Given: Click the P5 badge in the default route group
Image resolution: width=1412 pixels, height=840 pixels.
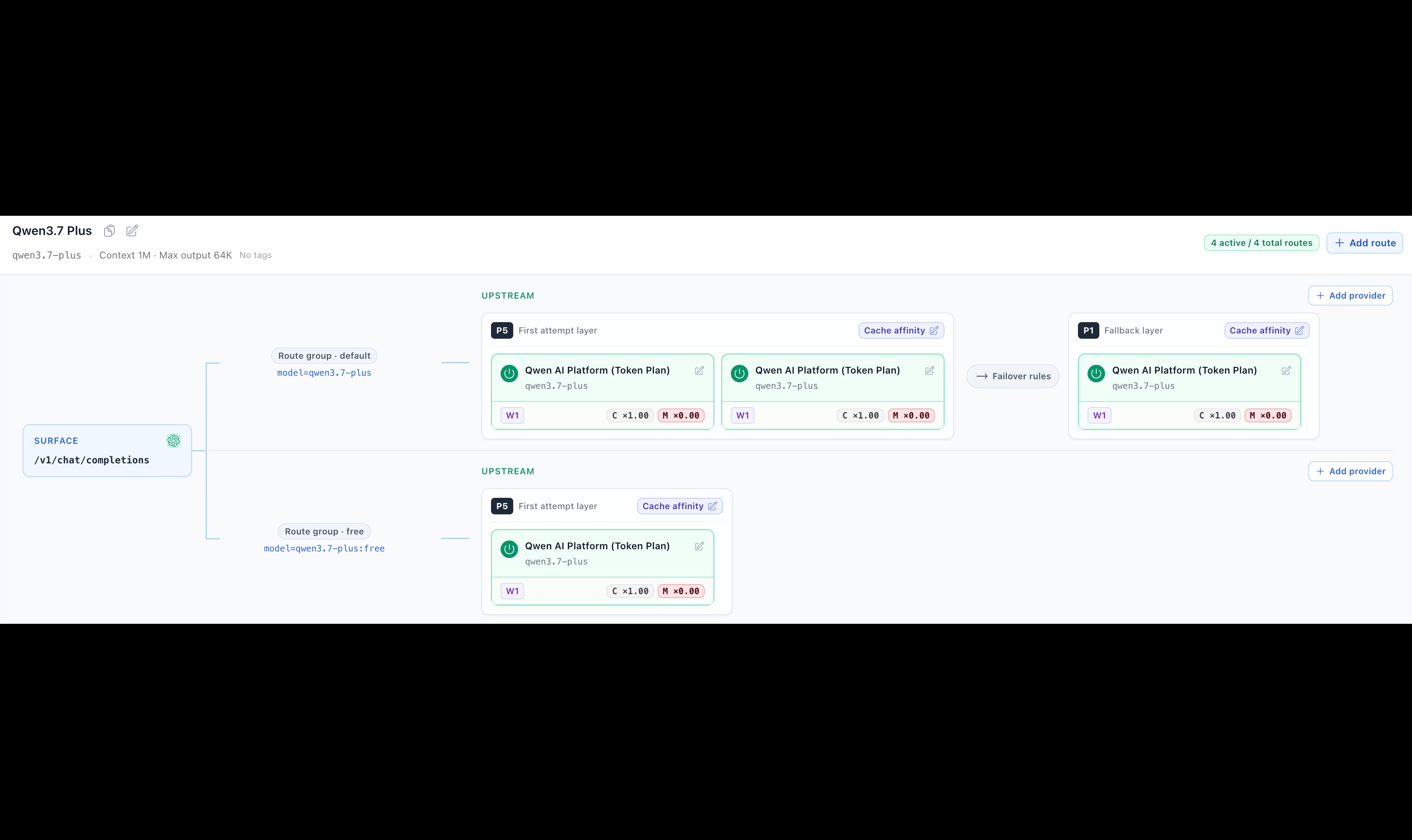Looking at the screenshot, I should click(x=501, y=330).
